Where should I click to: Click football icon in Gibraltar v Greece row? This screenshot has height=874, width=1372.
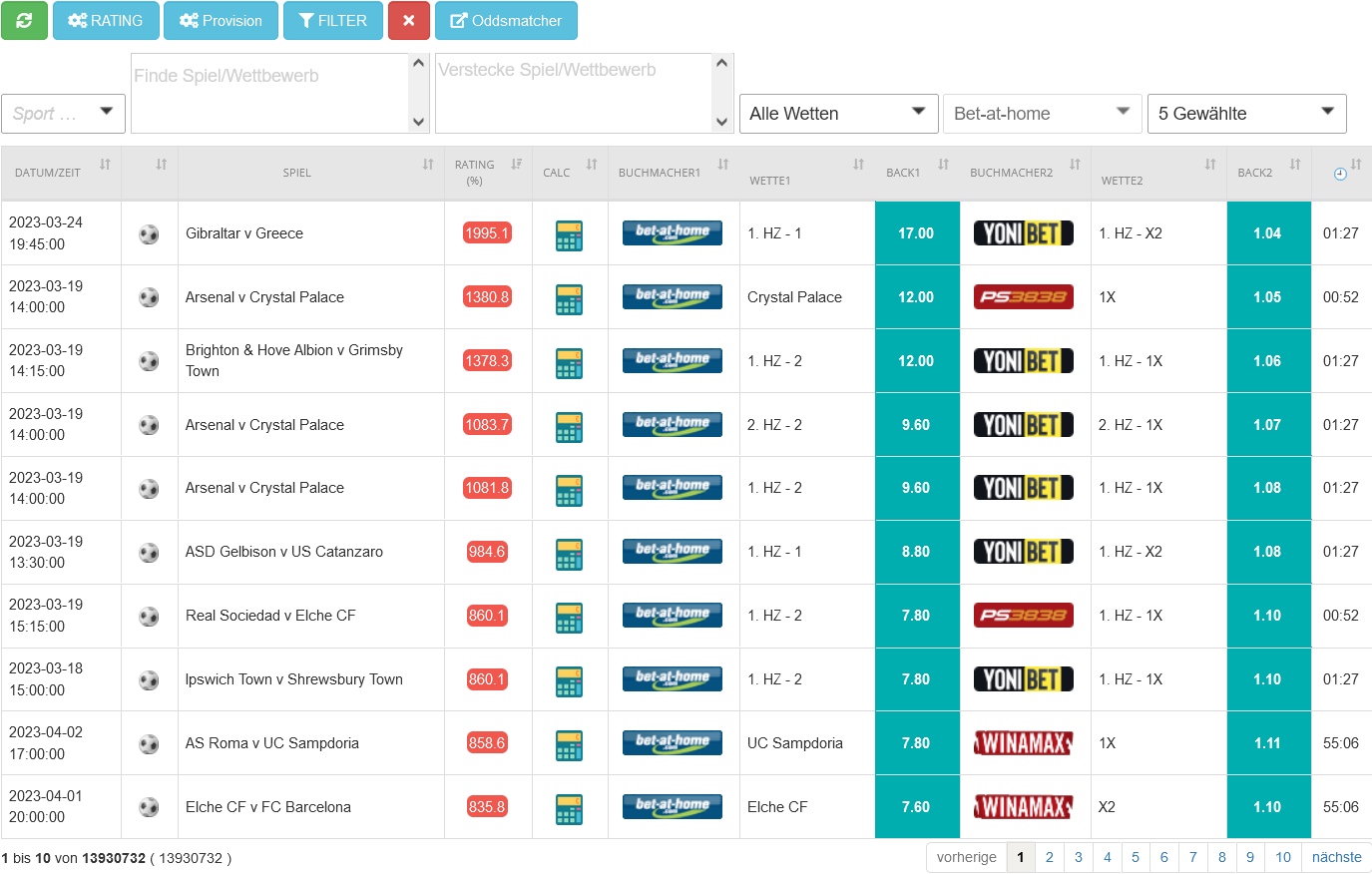[149, 233]
